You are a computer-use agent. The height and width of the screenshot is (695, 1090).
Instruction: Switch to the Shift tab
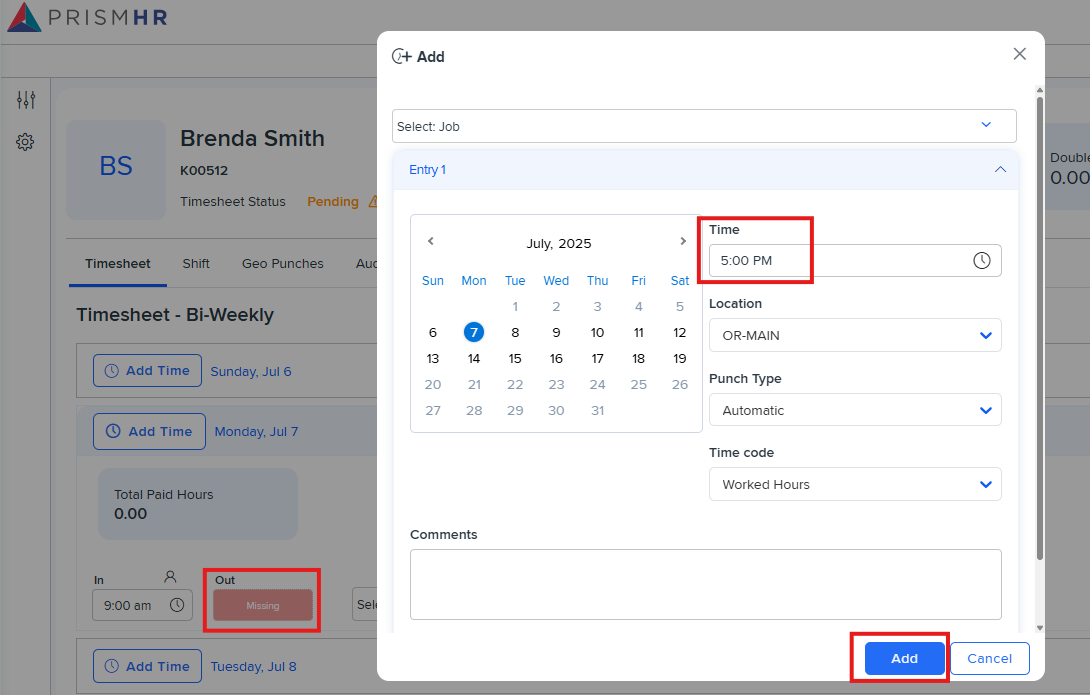pos(196,263)
